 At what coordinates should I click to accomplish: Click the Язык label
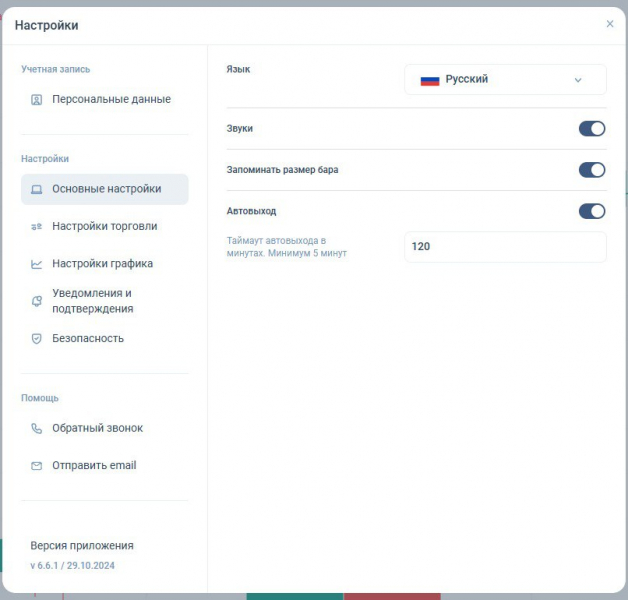click(238, 69)
